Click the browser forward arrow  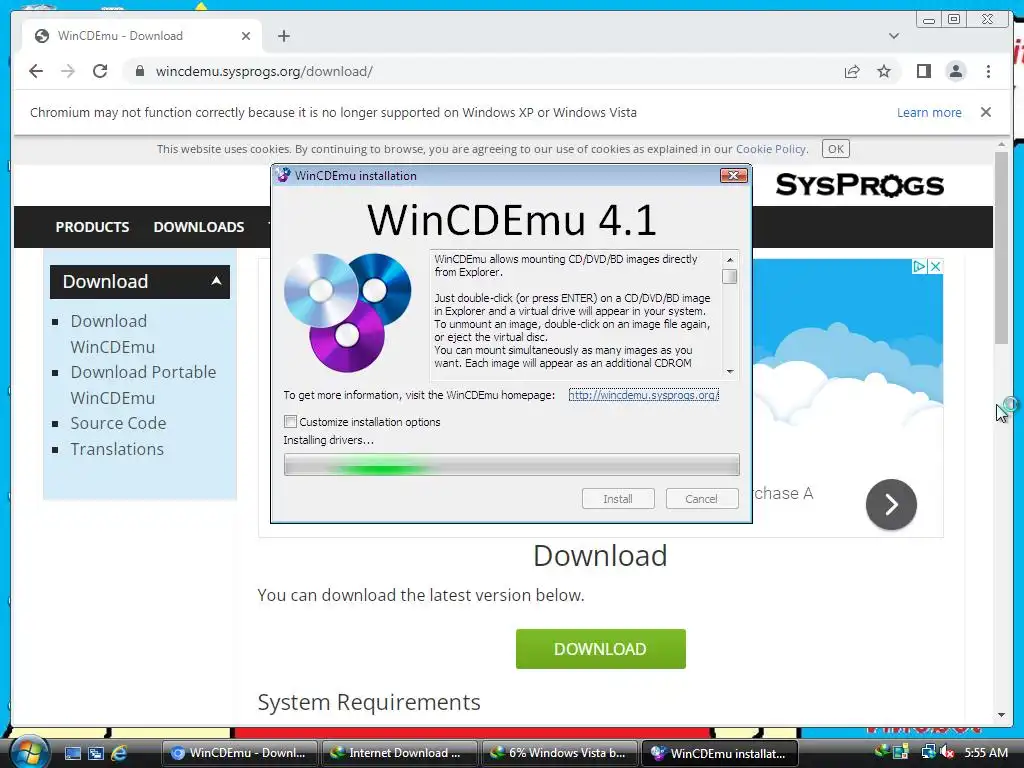[x=68, y=71]
